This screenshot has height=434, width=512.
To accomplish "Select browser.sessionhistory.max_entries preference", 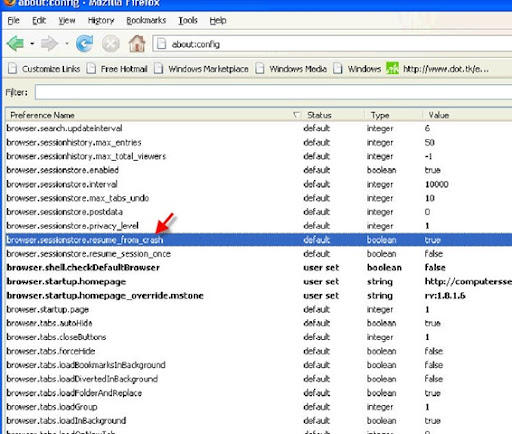I will point(259,142).
